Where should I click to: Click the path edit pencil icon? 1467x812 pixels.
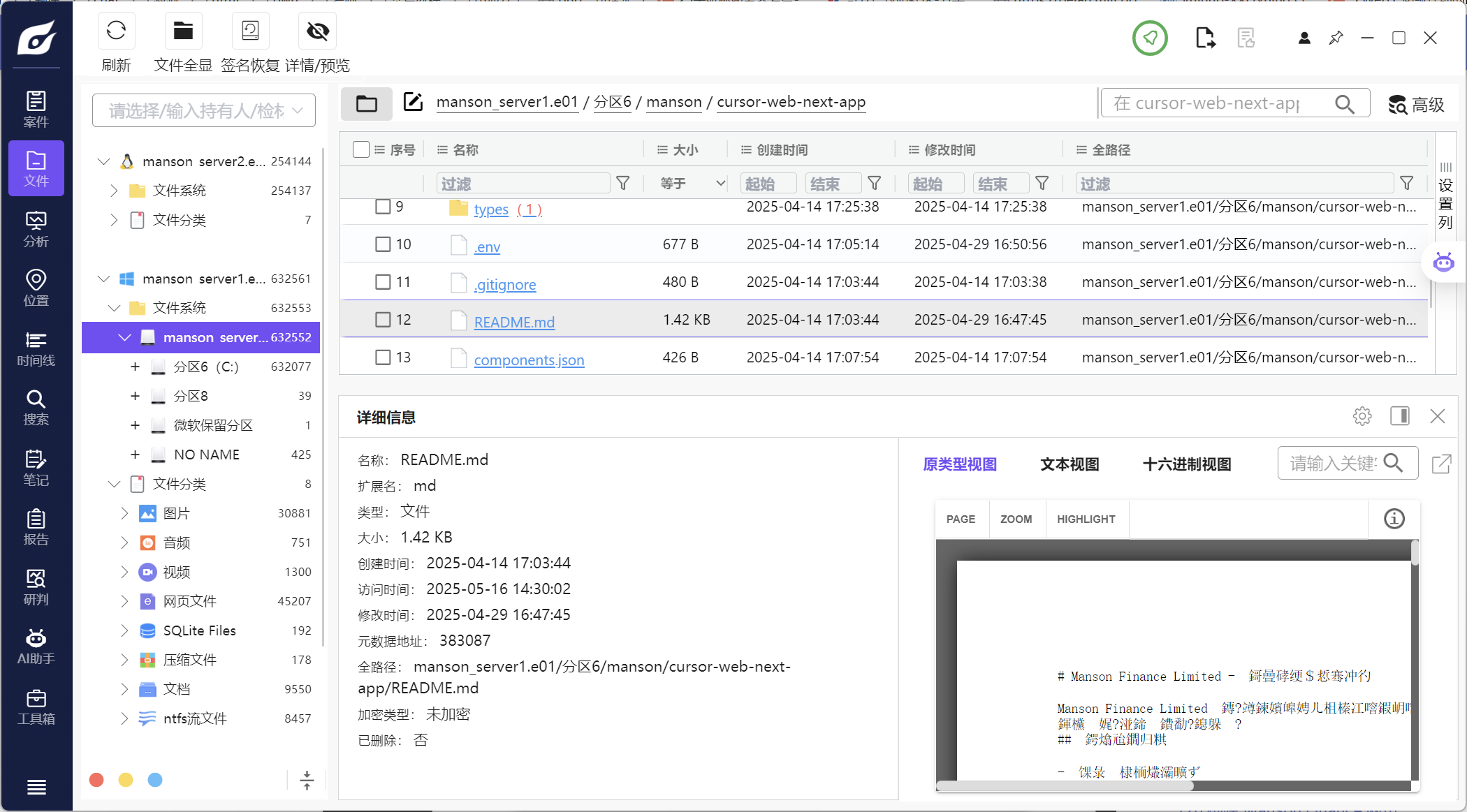tap(413, 102)
